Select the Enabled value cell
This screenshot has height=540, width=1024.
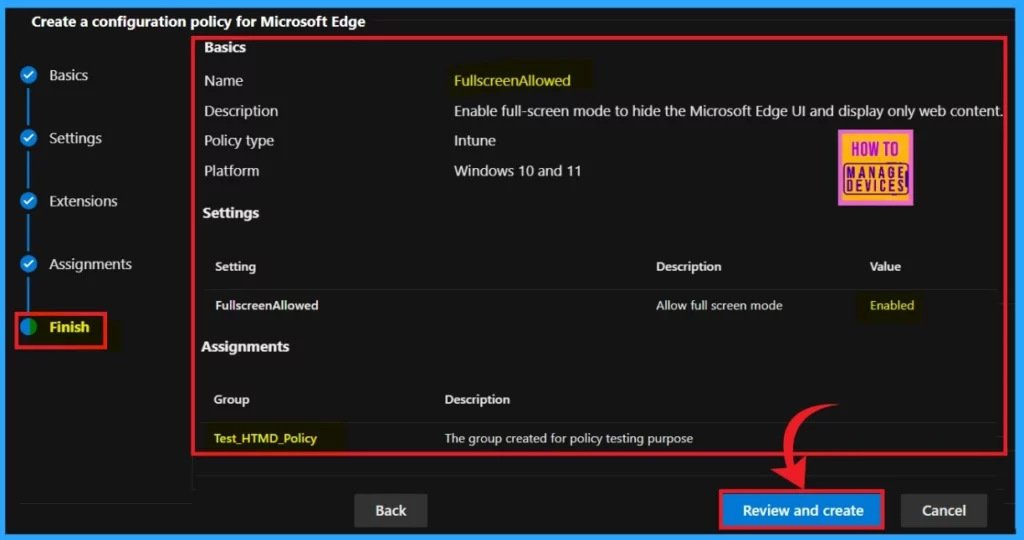tap(891, 305)
